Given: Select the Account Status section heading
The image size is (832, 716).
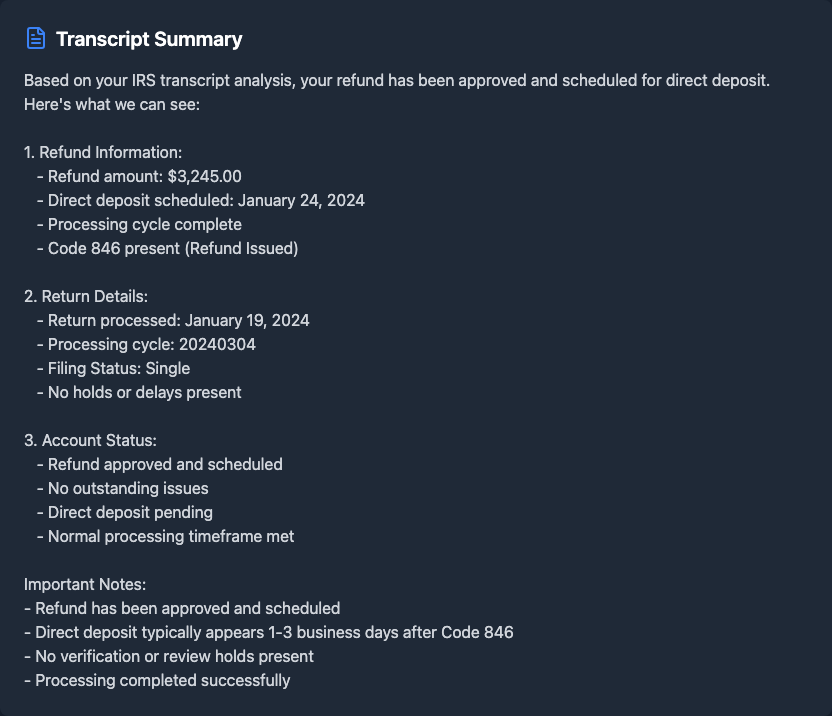Looking at the screenshot, I should pyautogui.click(x=90, y=440).
